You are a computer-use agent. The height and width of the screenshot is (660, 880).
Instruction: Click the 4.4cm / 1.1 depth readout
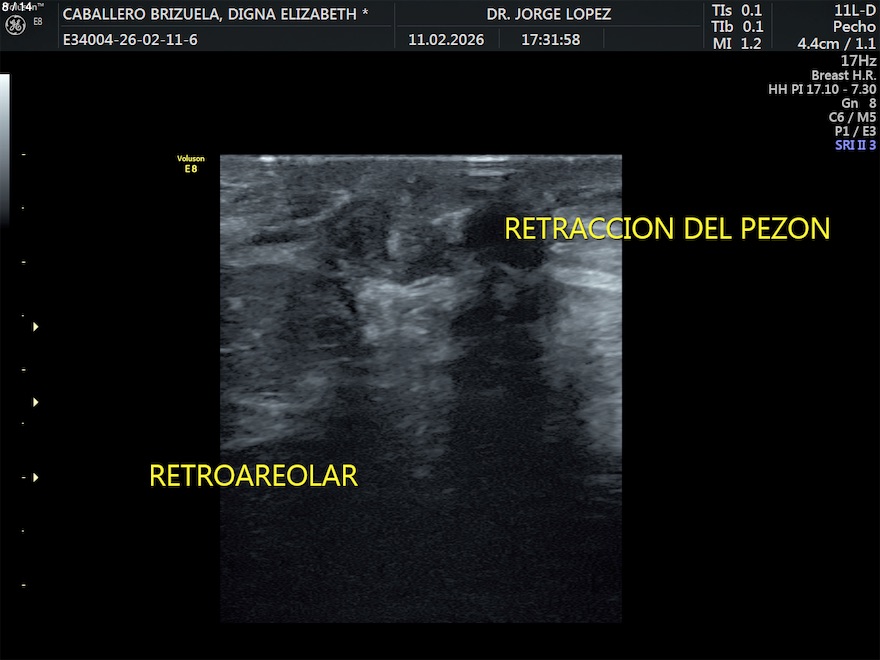(x=836, y=44)
